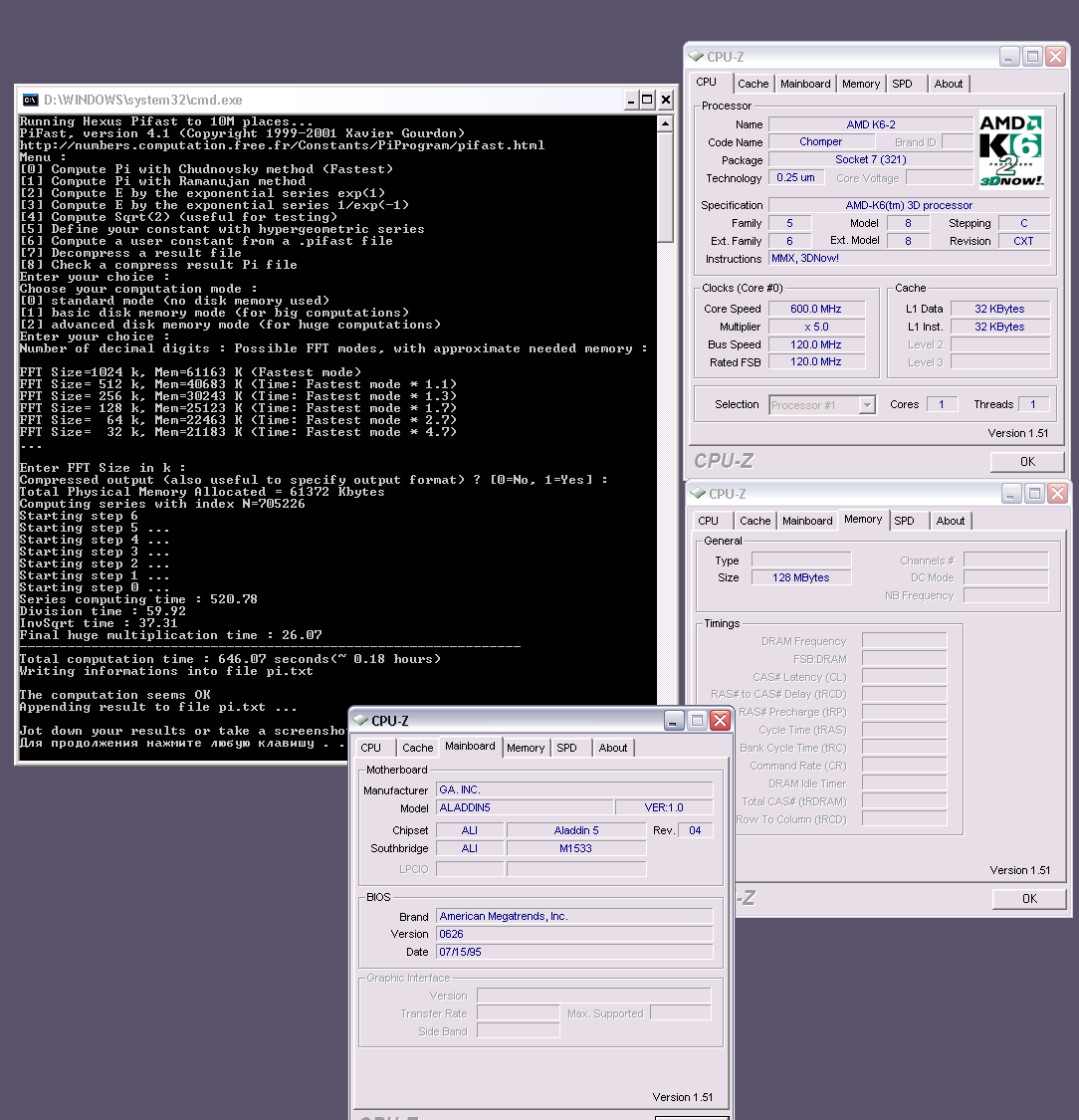Close the CPU-Z CPU tab window

click(x=1055, y=57)
